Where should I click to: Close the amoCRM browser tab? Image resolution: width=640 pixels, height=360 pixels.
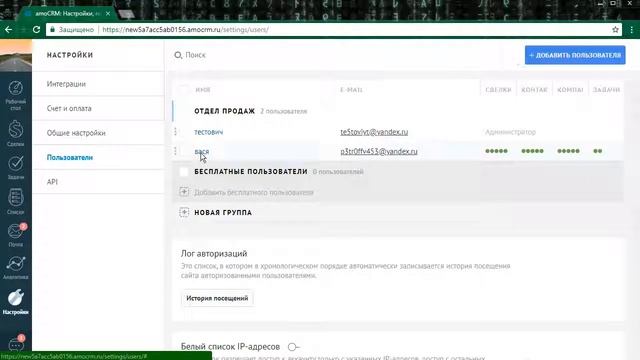[x=108, y=13]
